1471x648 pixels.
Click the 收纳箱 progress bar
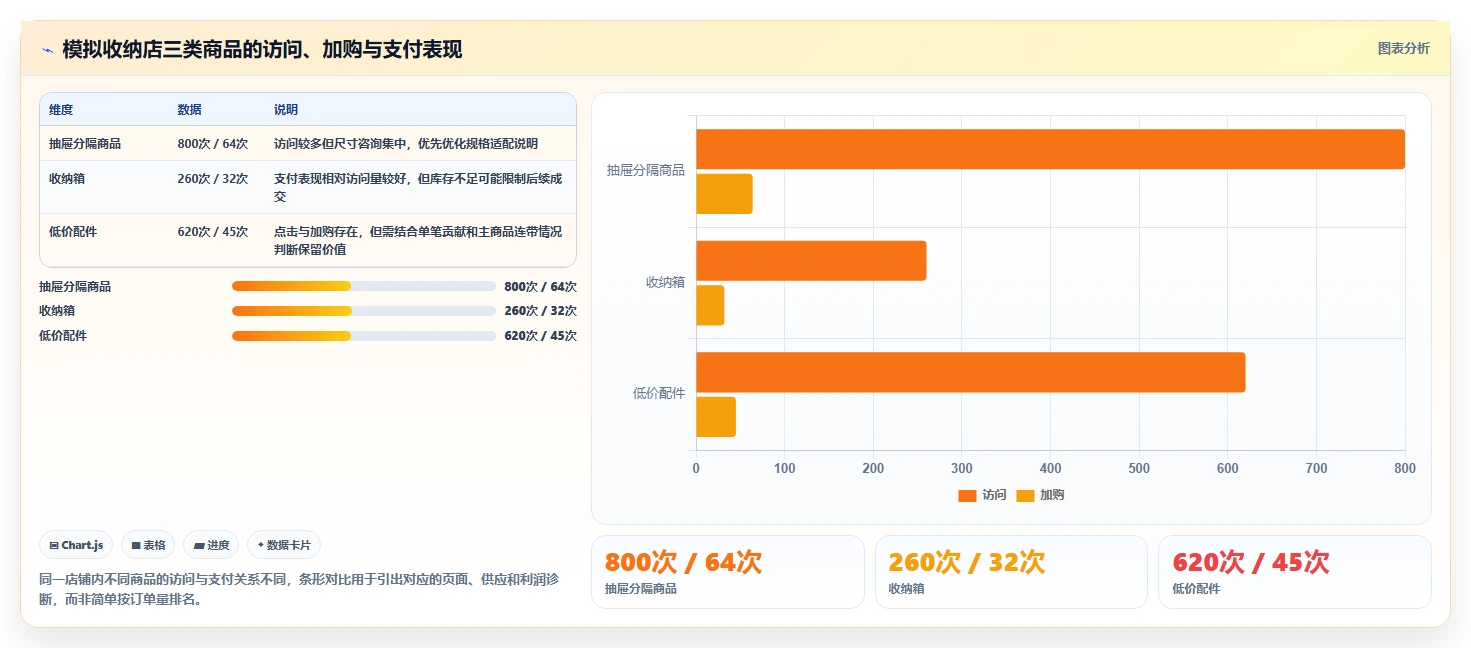(364, 311)
